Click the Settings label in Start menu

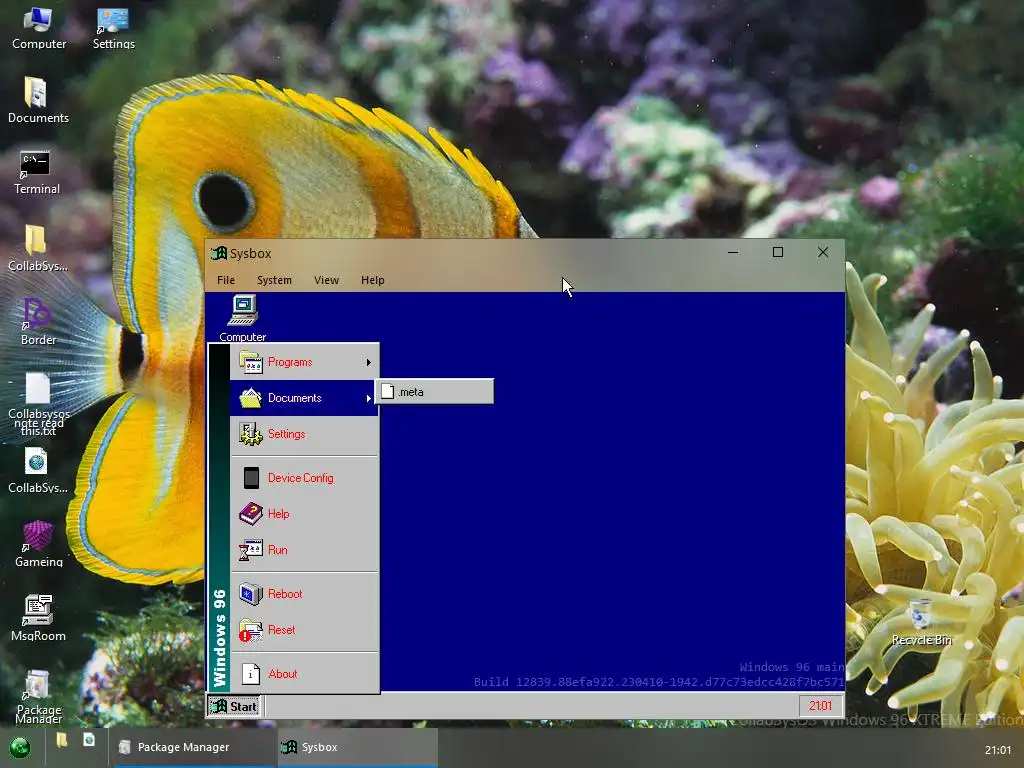point(287,434)
